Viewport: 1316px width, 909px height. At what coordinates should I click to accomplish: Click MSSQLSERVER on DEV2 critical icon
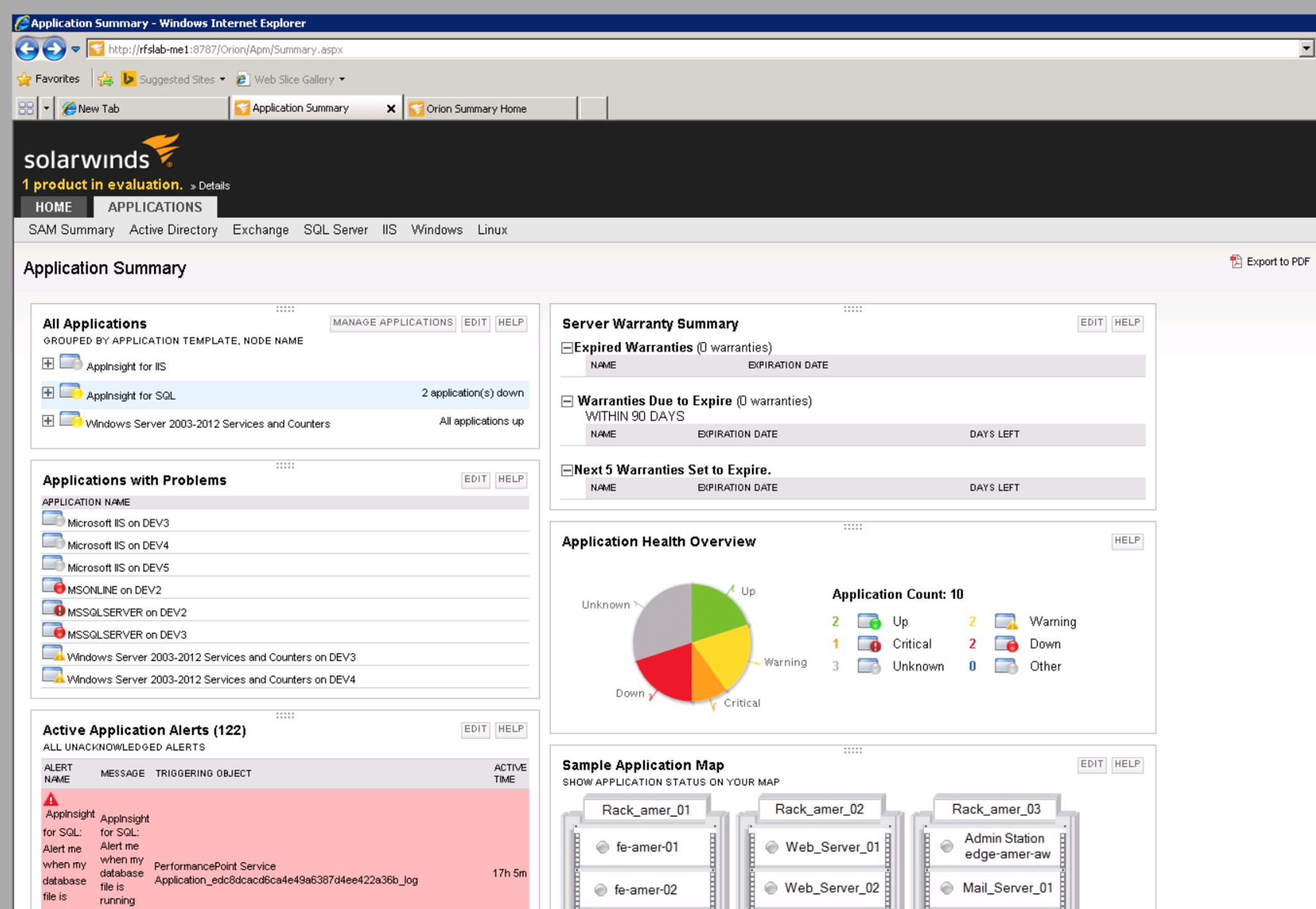click(x=54, y=609)
